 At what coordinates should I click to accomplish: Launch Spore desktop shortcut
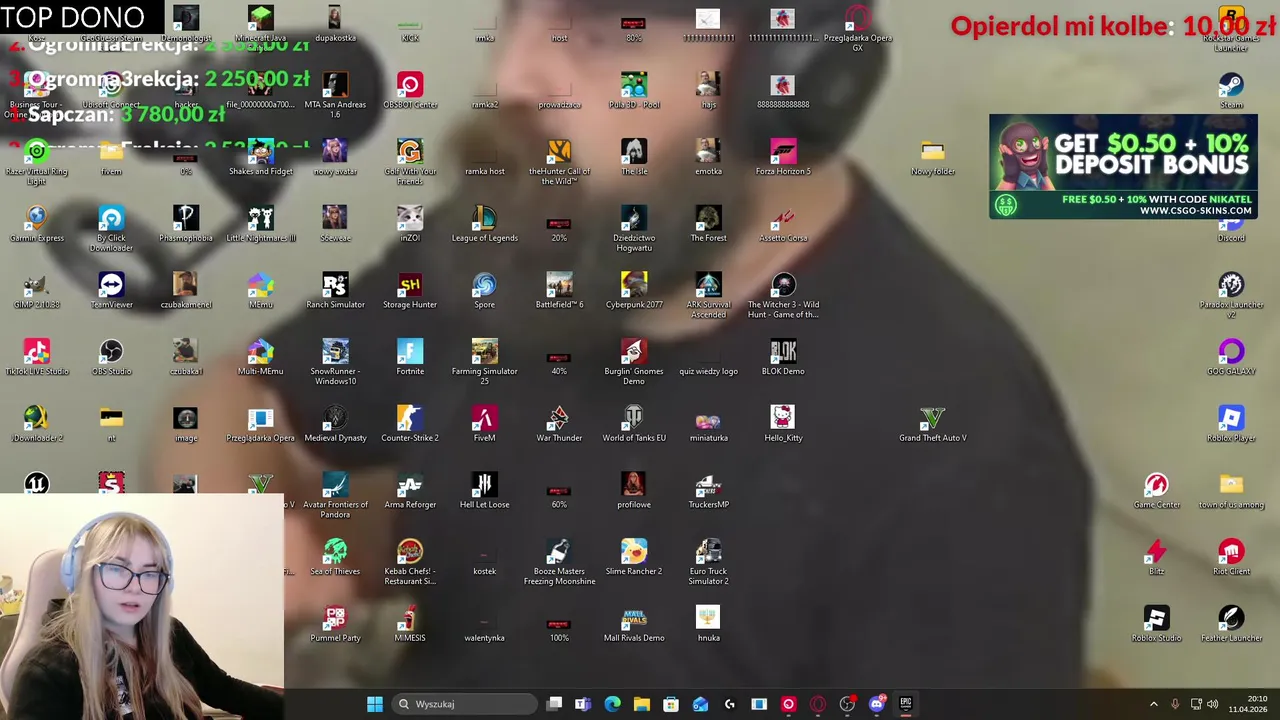click(x=484, y=290)
